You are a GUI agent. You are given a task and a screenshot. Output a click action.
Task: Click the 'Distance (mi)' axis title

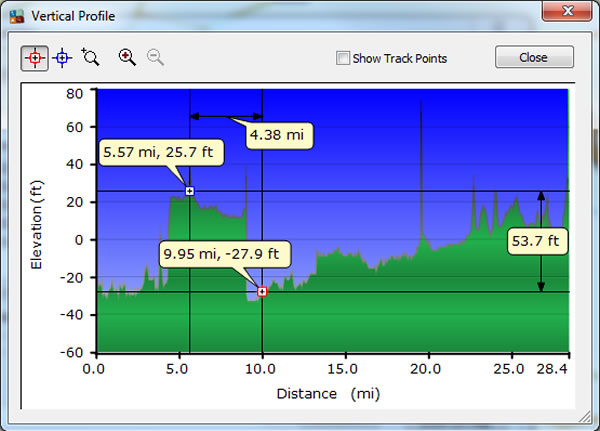click(x=328, y=393)
